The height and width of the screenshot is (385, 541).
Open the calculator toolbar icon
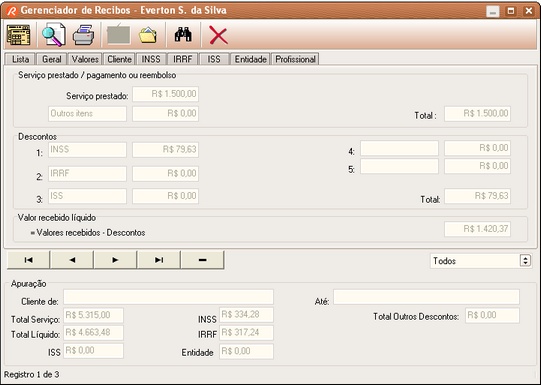point(18,35)
